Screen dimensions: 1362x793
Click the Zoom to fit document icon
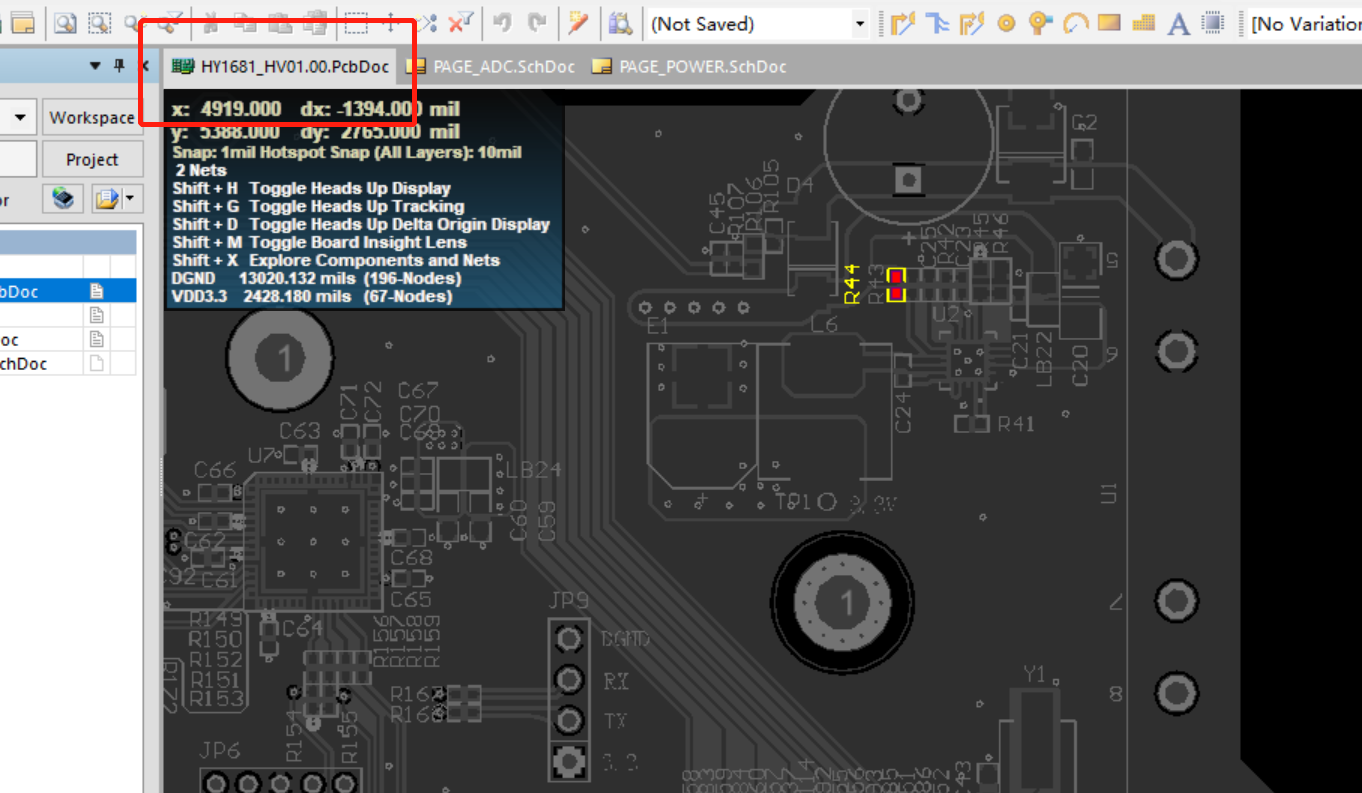[65, 22]
